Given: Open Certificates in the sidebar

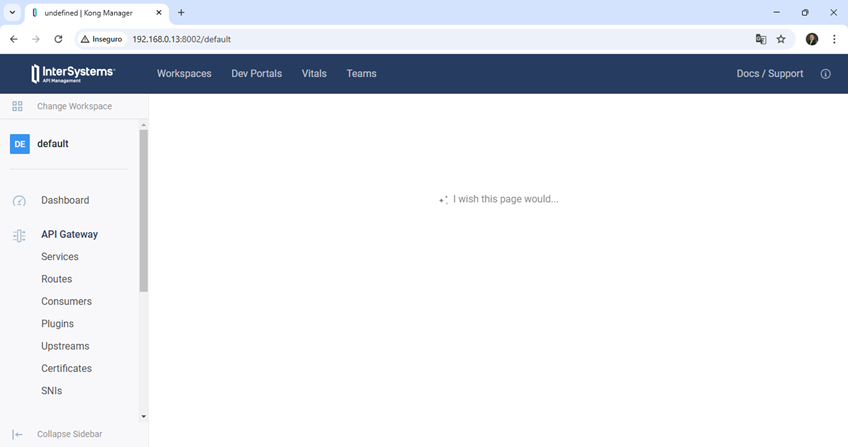Looking at the screenshot, I should click(x=67, y=369).
